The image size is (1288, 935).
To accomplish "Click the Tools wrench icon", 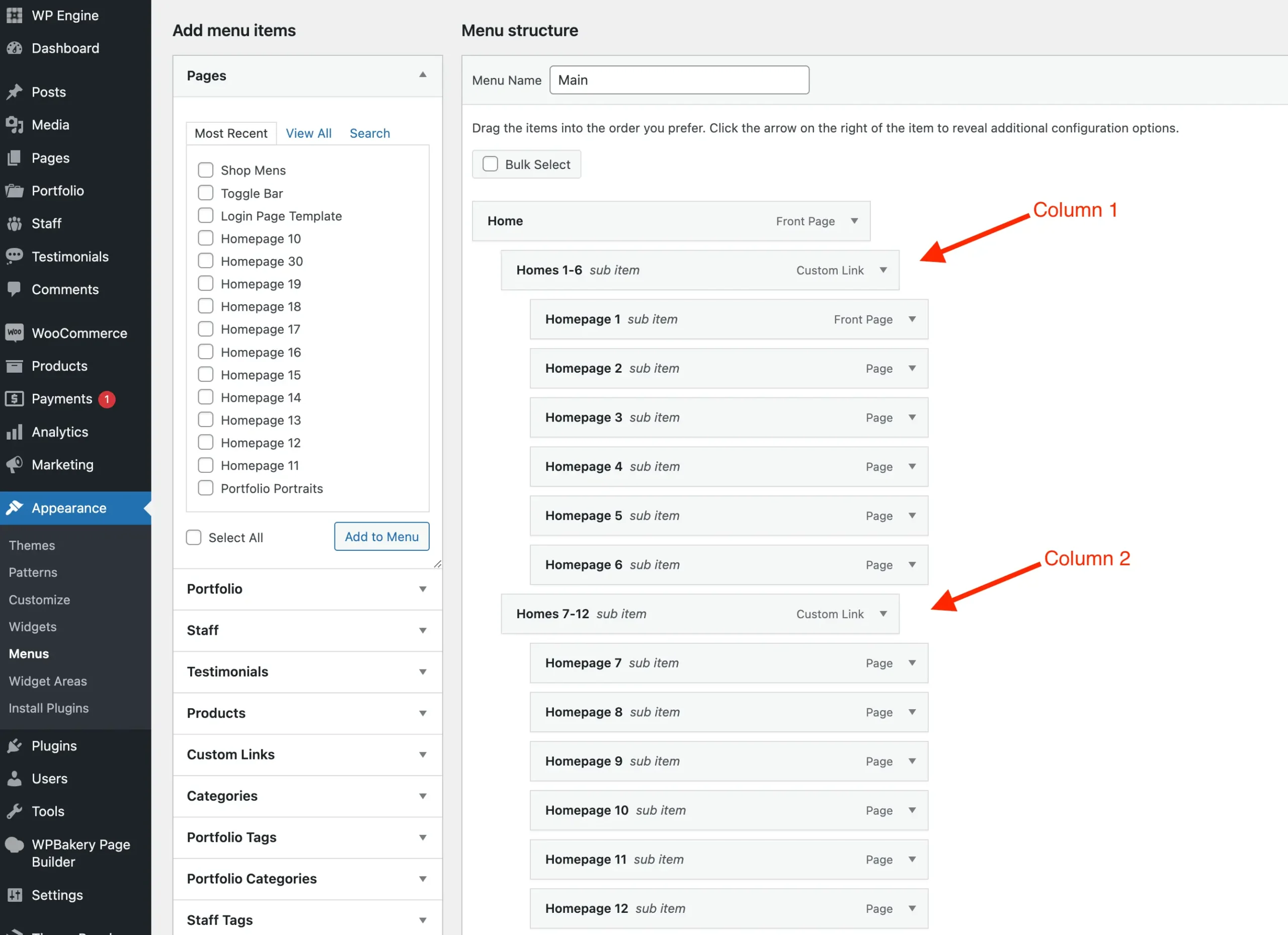I will tap(14, 811).
